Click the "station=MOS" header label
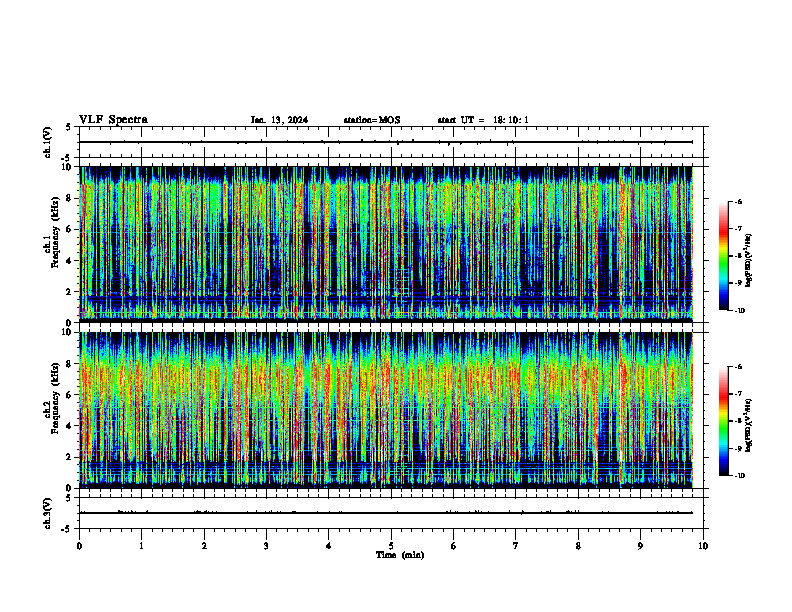Image resolution: width=792 pixels, height=612 pixels. click(372, 120)
